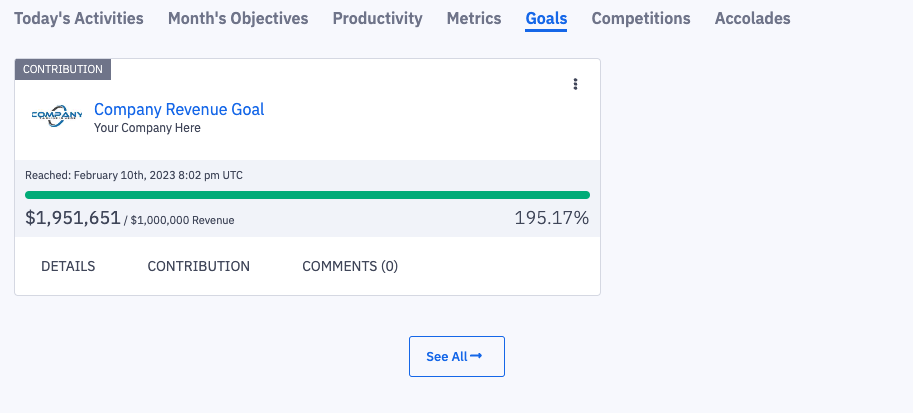Select the Metrics tab

pos(474,18)
